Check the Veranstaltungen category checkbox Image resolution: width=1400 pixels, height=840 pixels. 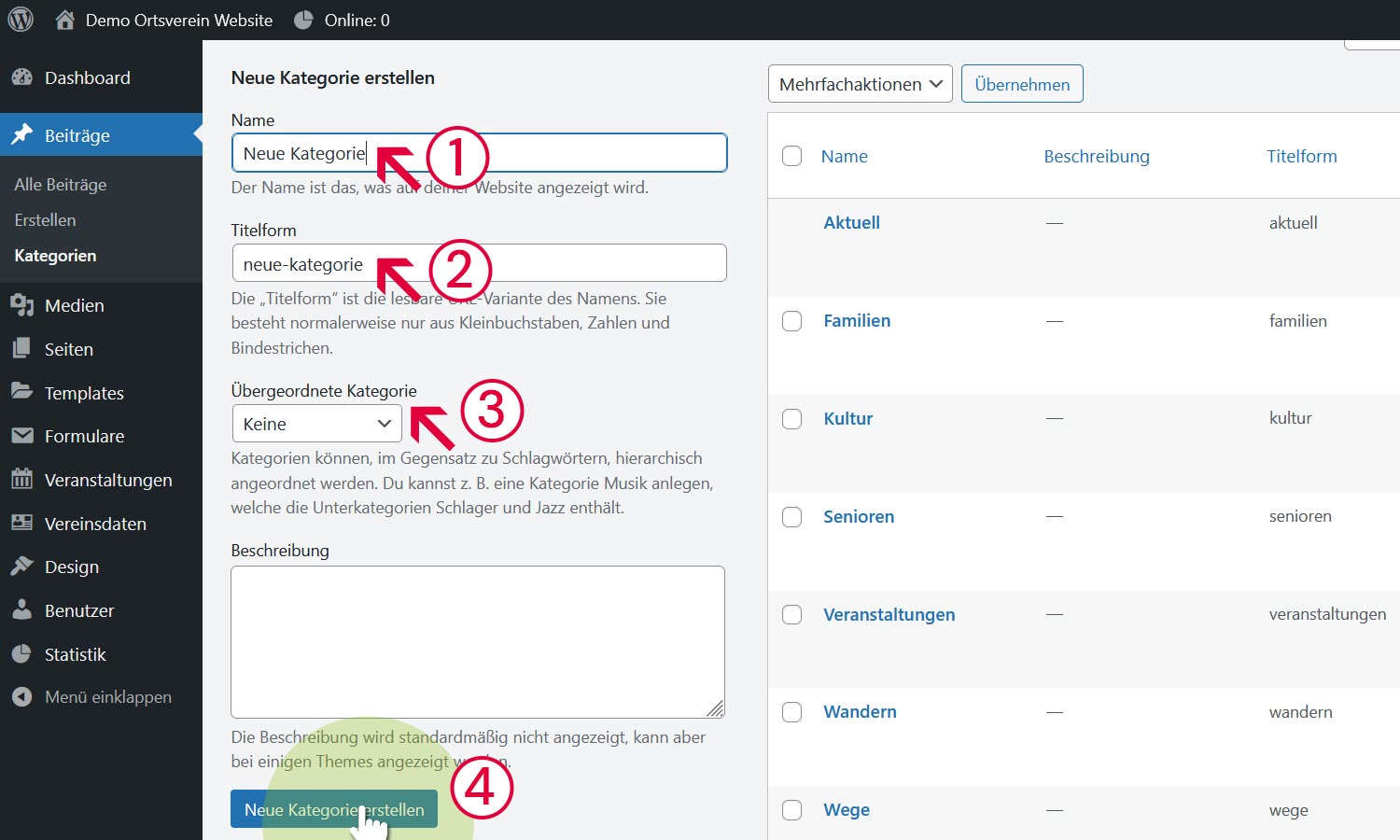click(791, 614)
